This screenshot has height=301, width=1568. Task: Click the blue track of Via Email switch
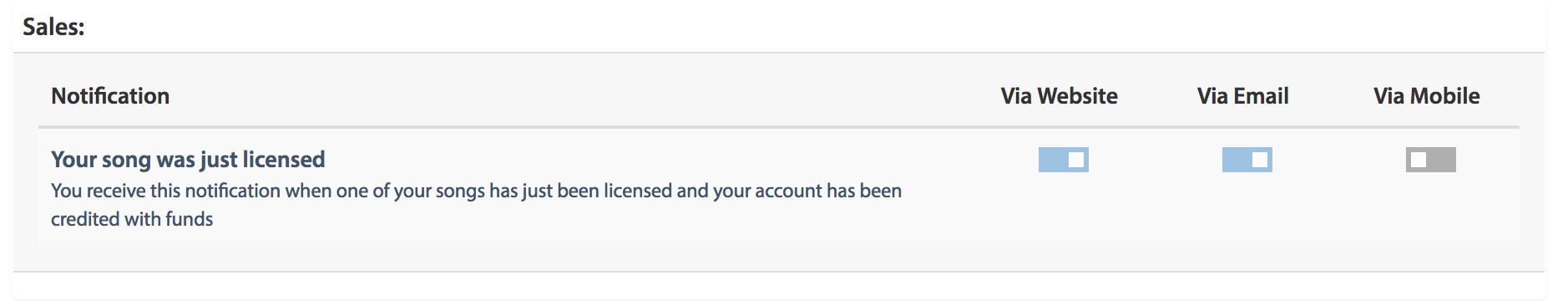[1236, 160]
